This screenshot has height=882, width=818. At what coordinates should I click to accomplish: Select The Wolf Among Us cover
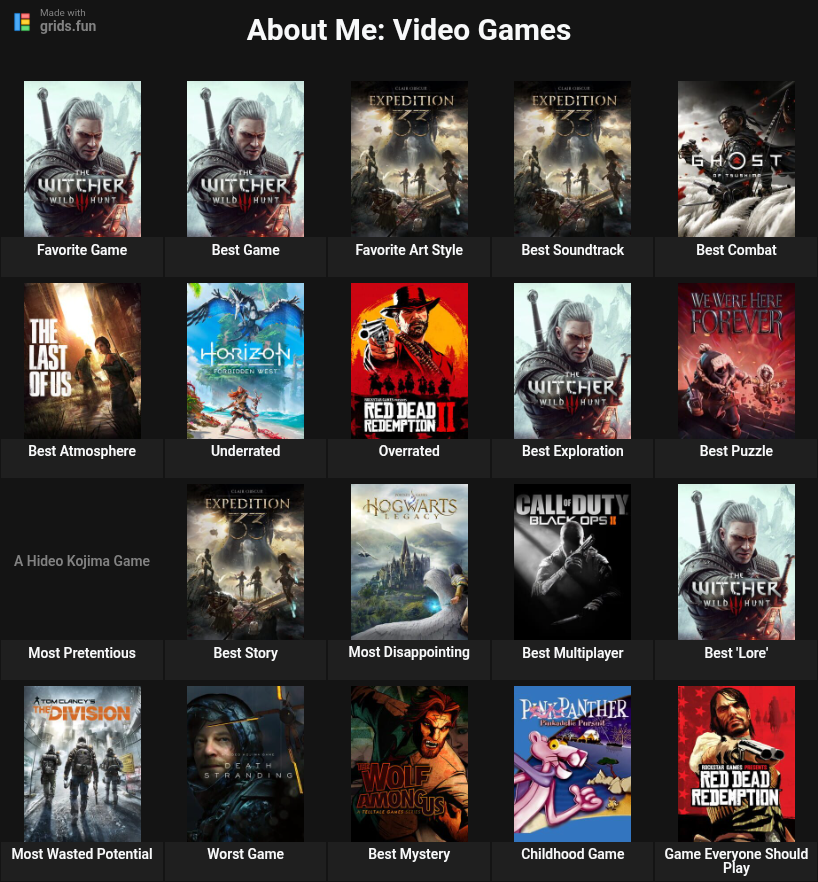409,764
